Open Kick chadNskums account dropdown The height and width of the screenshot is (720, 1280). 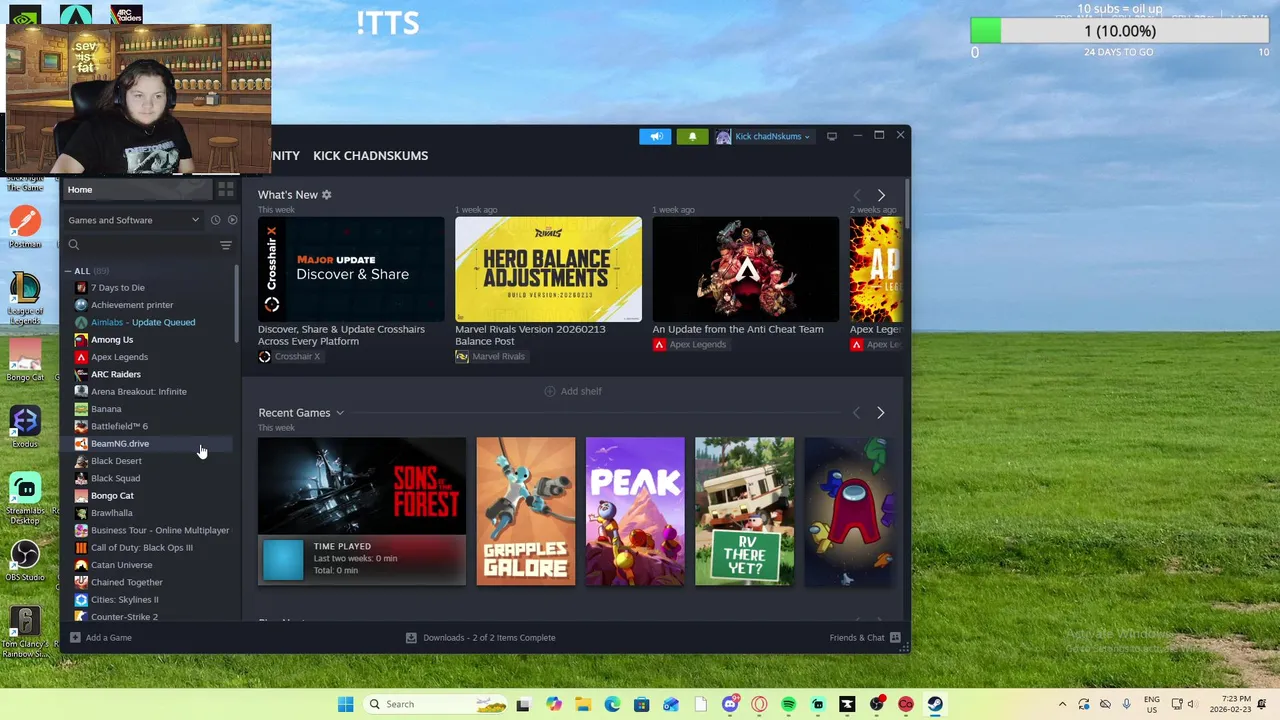tap(763, 136)
